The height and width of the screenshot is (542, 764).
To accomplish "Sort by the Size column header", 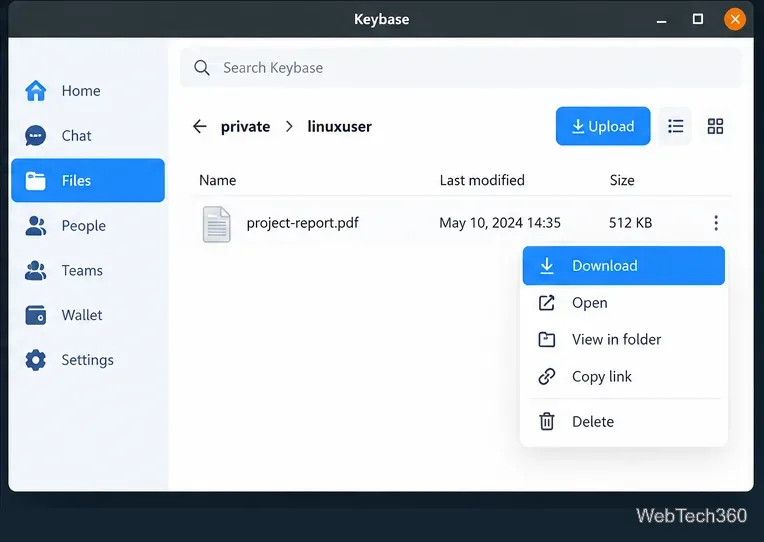I will point(622,180).
